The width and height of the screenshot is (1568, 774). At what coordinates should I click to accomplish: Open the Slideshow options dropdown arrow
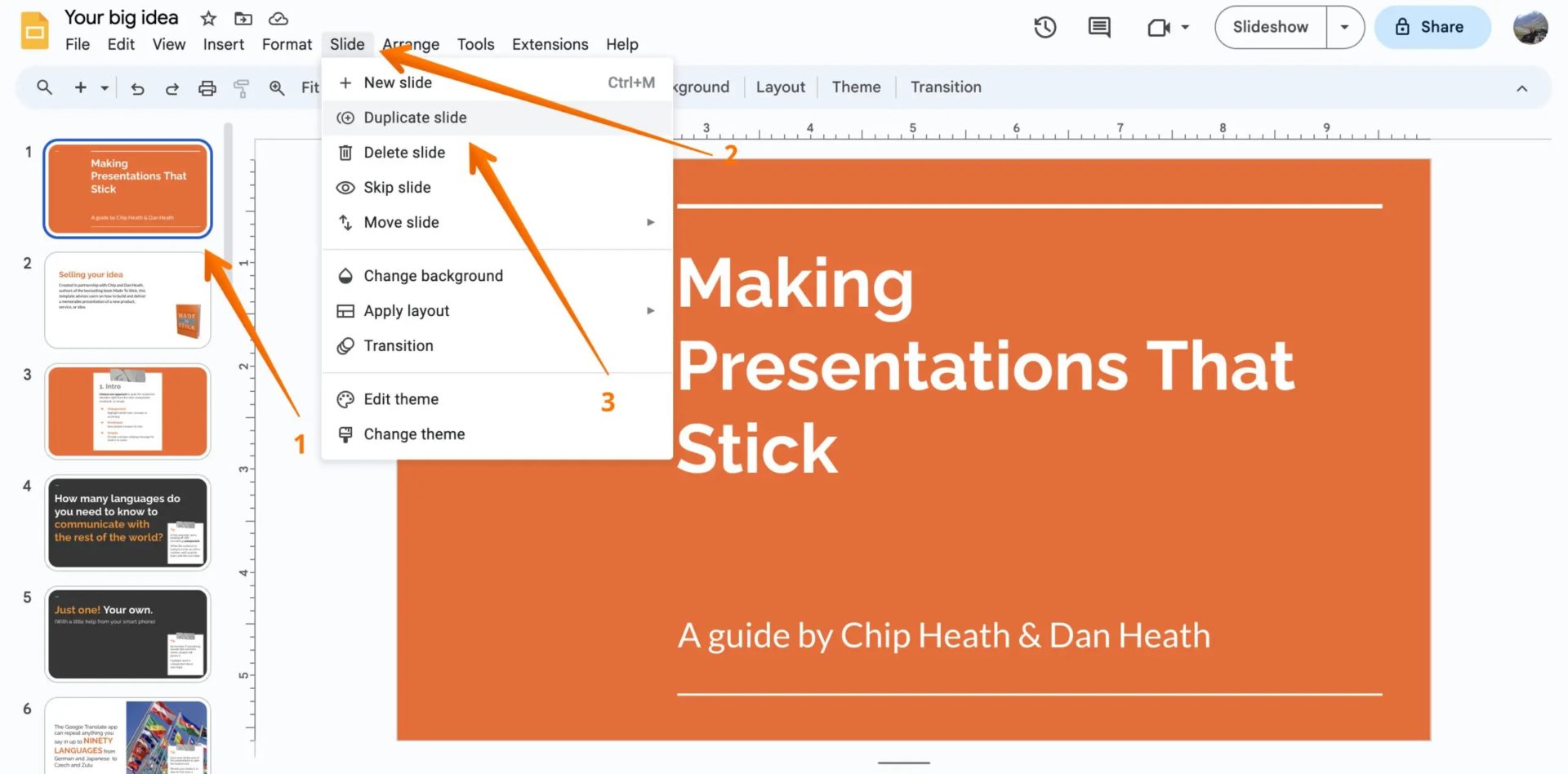point(1343,27)
